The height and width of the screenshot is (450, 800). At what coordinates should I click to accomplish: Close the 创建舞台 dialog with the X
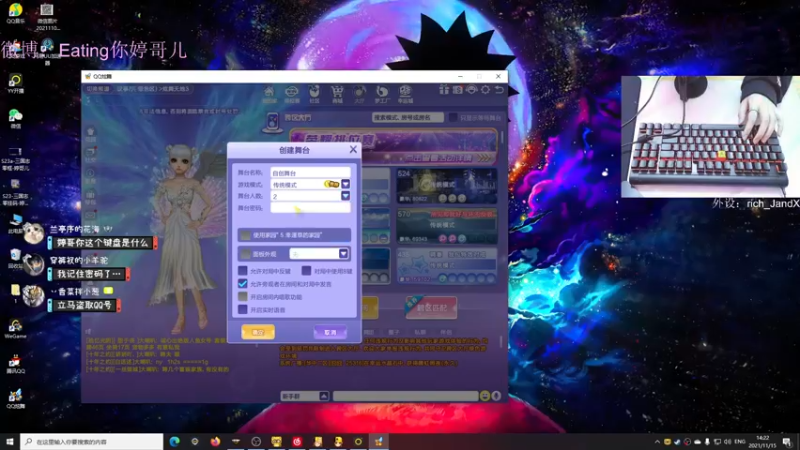click(x=353, y=149)
